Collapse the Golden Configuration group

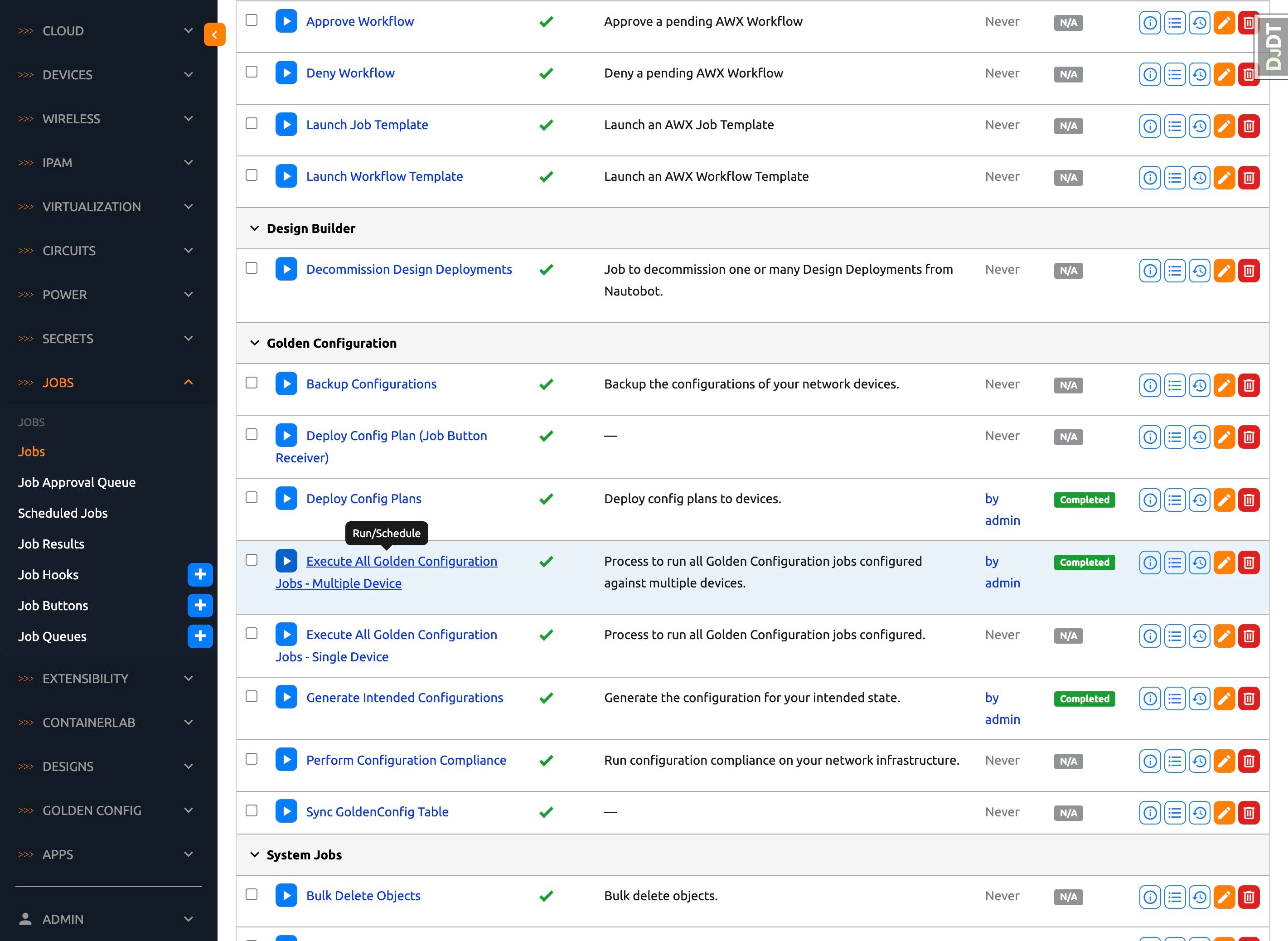click(x=255, y=343)
